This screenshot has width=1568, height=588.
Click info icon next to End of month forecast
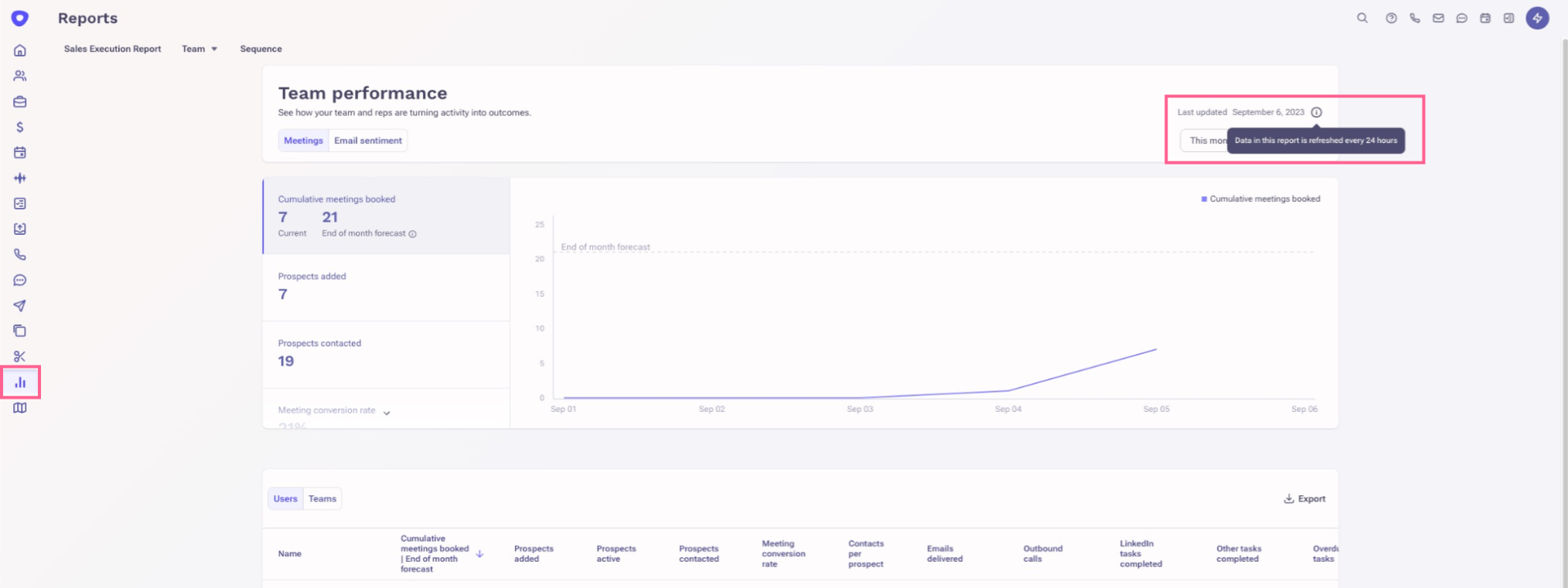click(x=412, y=234)
